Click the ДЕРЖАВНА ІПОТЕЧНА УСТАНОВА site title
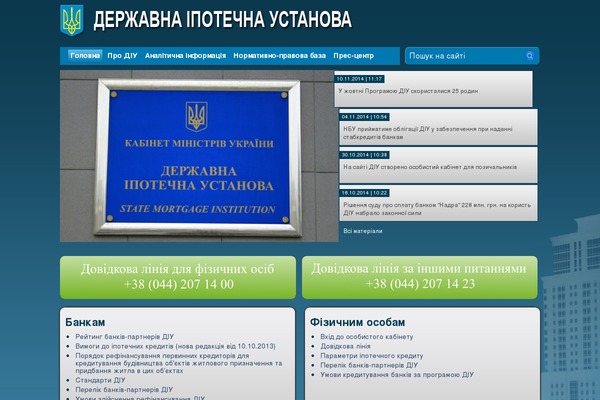The image size is (600, 400). tap(222, 20)
